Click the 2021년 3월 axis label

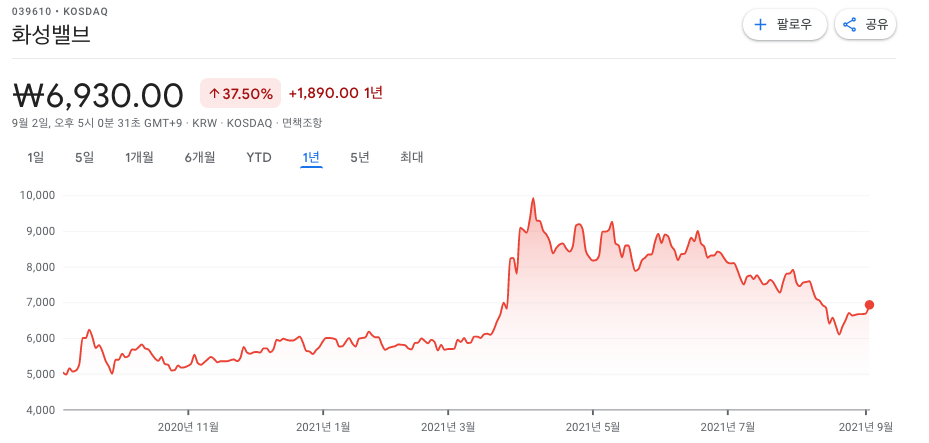(449, 426)
